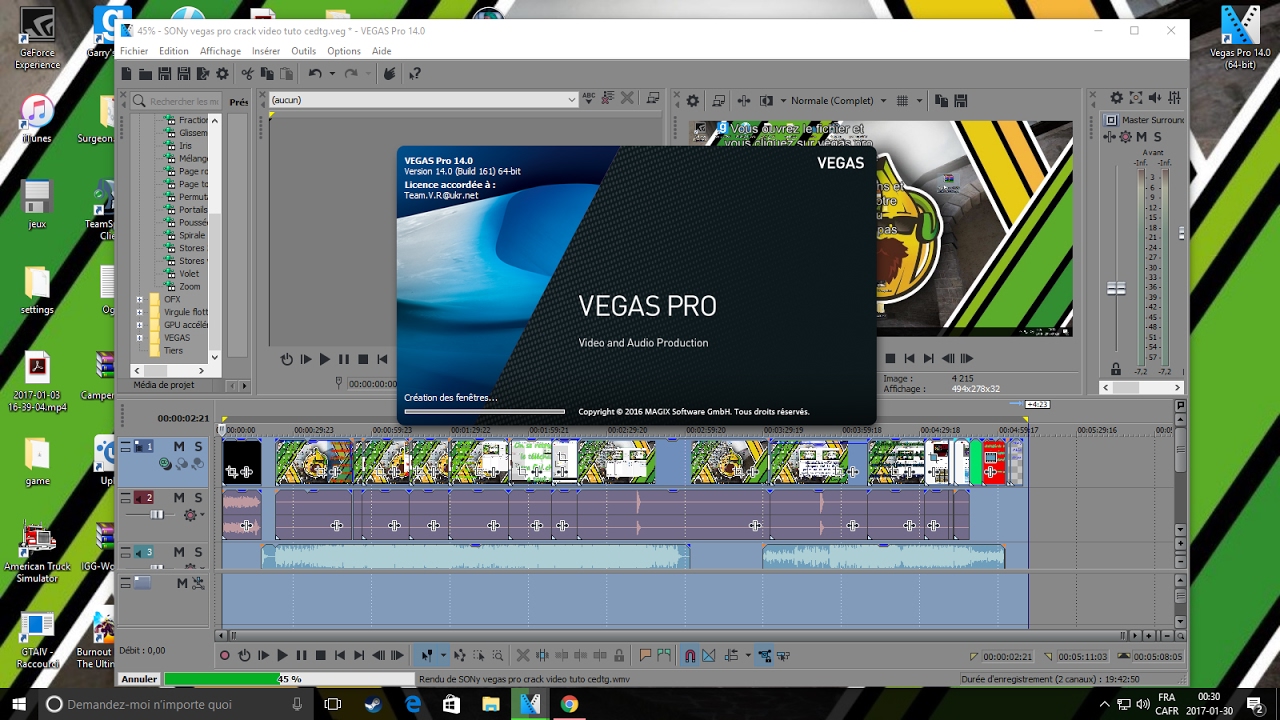Focus the Rechercher search field
Viewport: 1280px width, 720px height.
coord(177,101)
